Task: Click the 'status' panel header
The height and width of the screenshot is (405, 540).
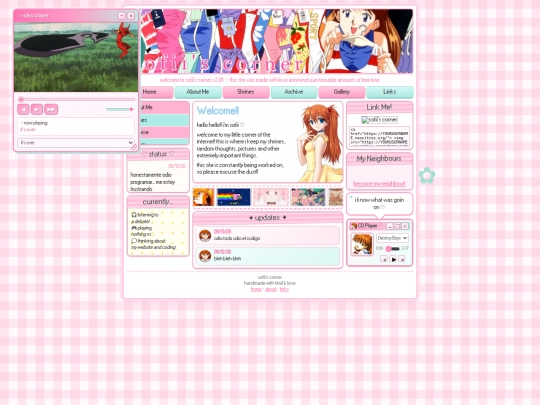Action: coord(158,154)
